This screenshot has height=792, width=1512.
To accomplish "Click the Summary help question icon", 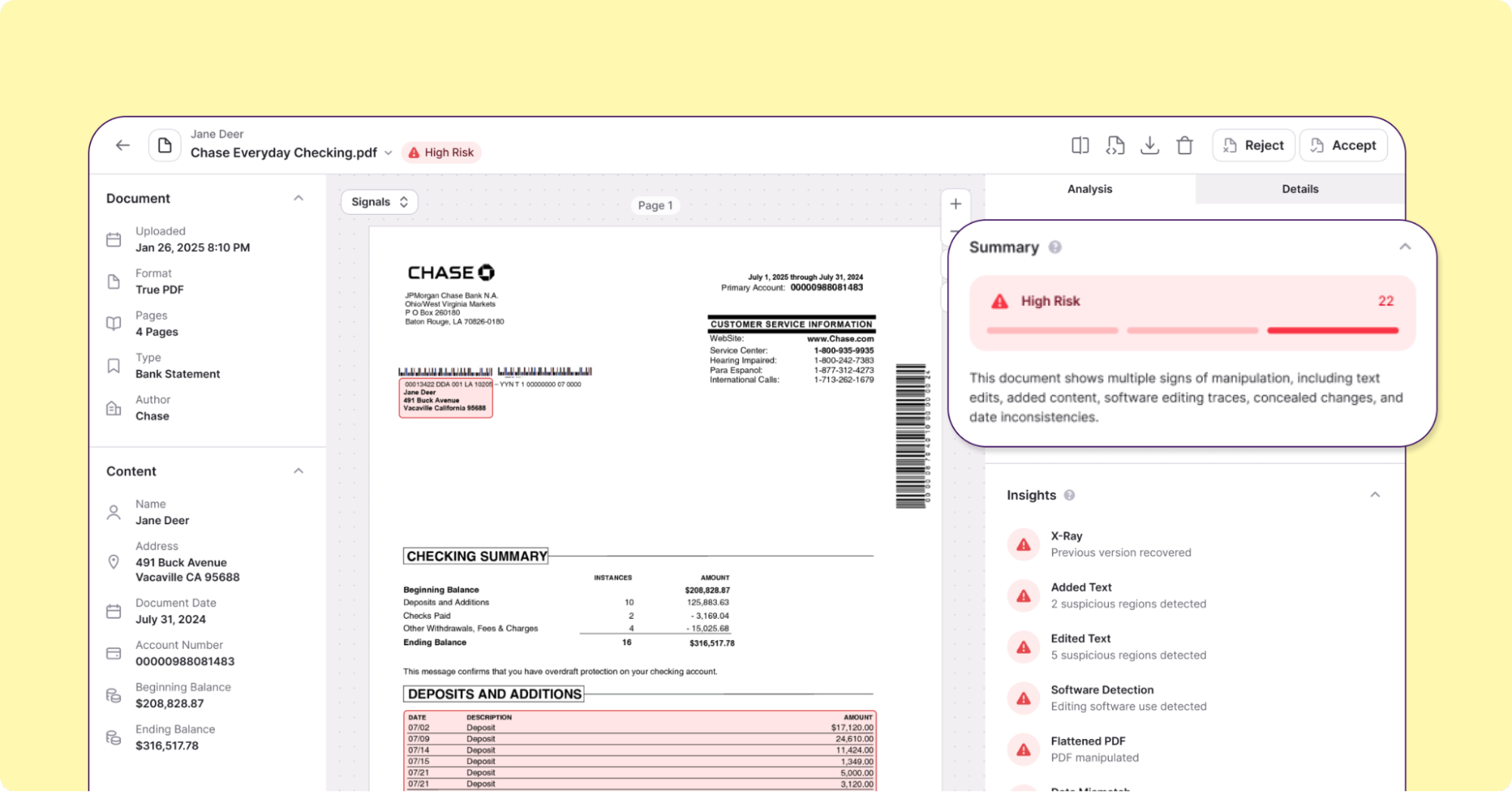I will [1055, 247].
